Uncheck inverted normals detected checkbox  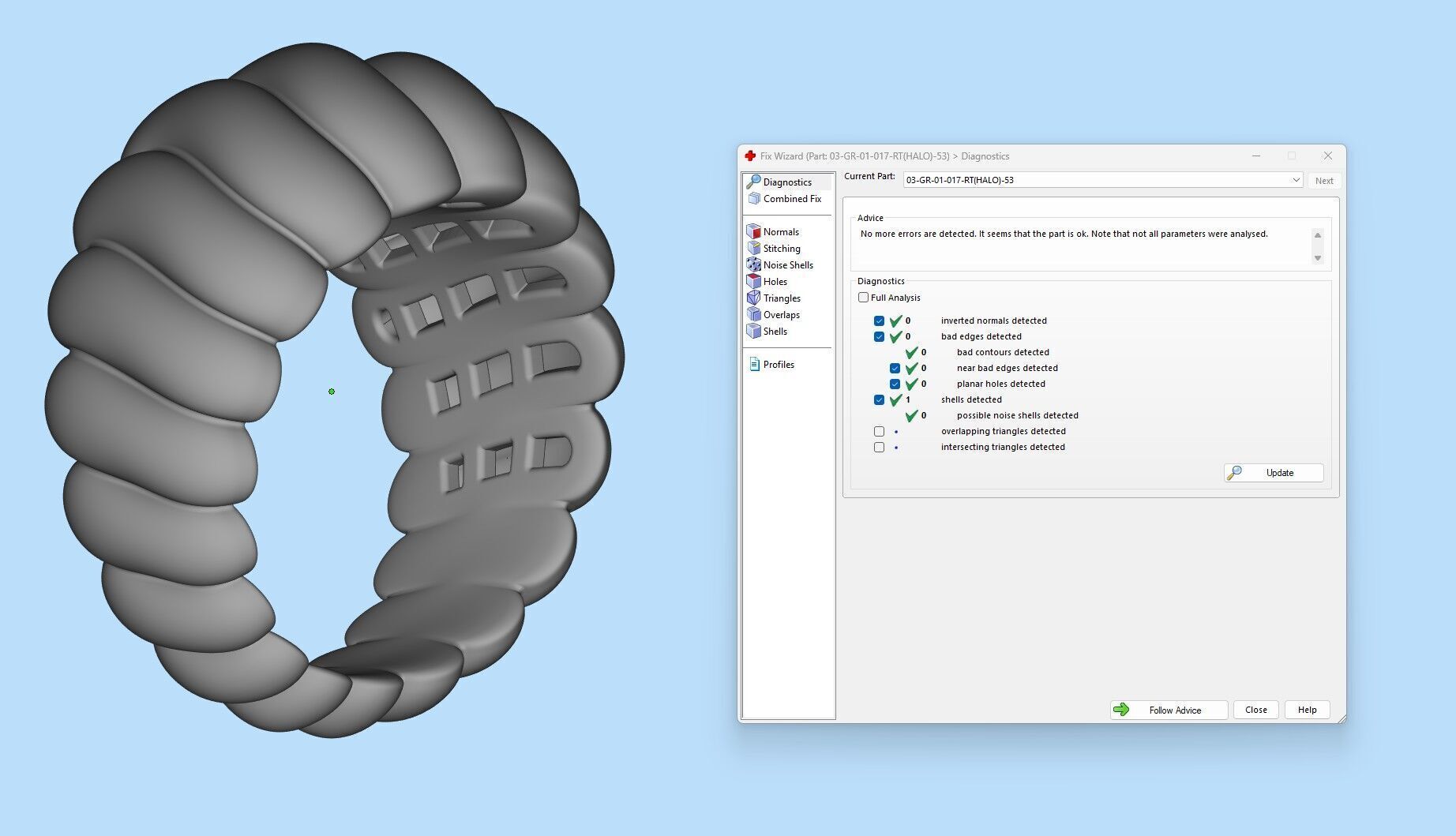pos(879,321)
